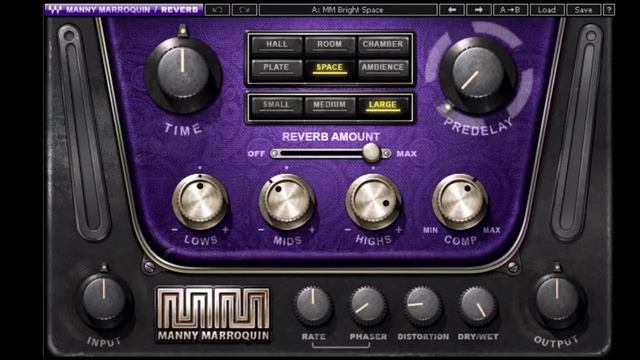Image resolution: width=640 pixels, height=360 pixels.
Task: Choose the Large size option
Action: 383,105
